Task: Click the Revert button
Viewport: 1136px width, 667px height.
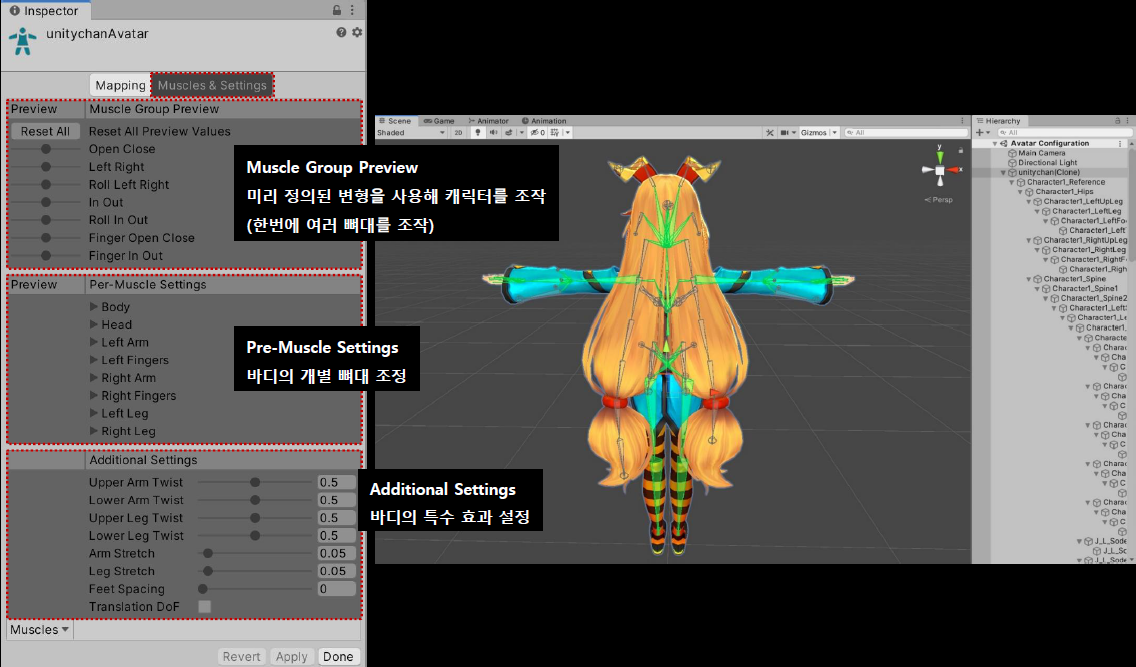Action: point(241,656)
